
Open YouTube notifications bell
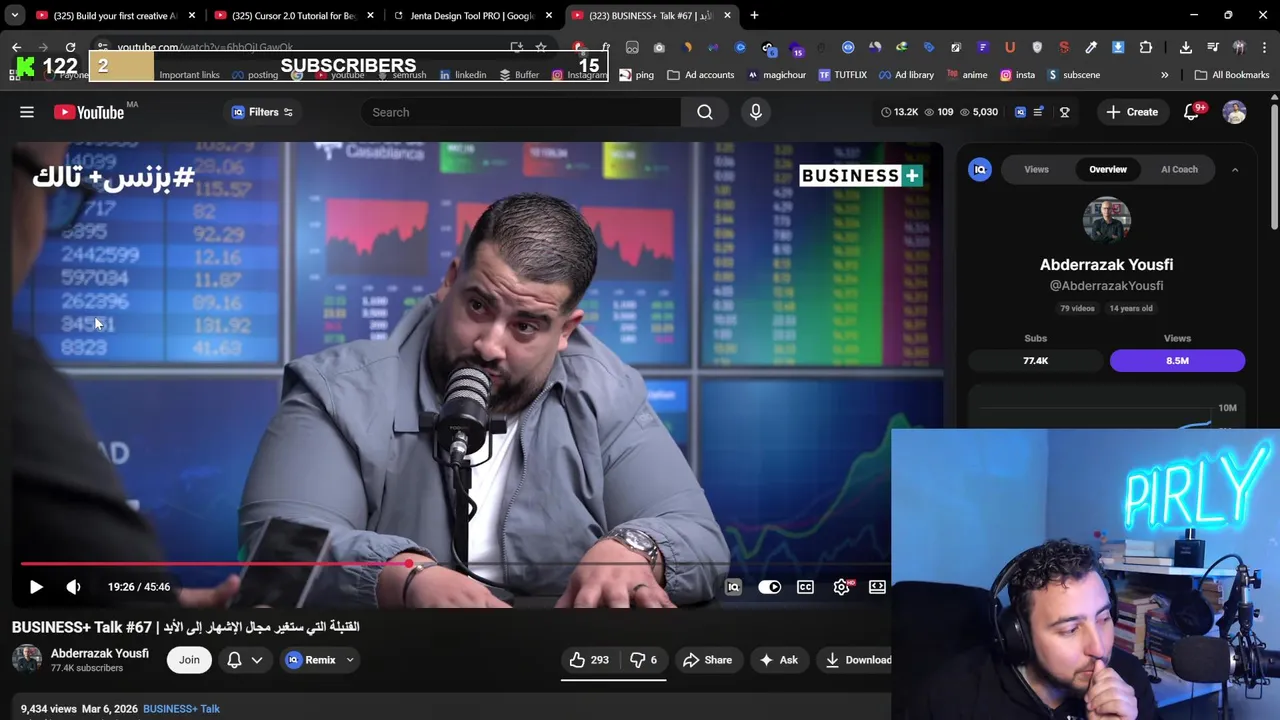(1191, 112)
